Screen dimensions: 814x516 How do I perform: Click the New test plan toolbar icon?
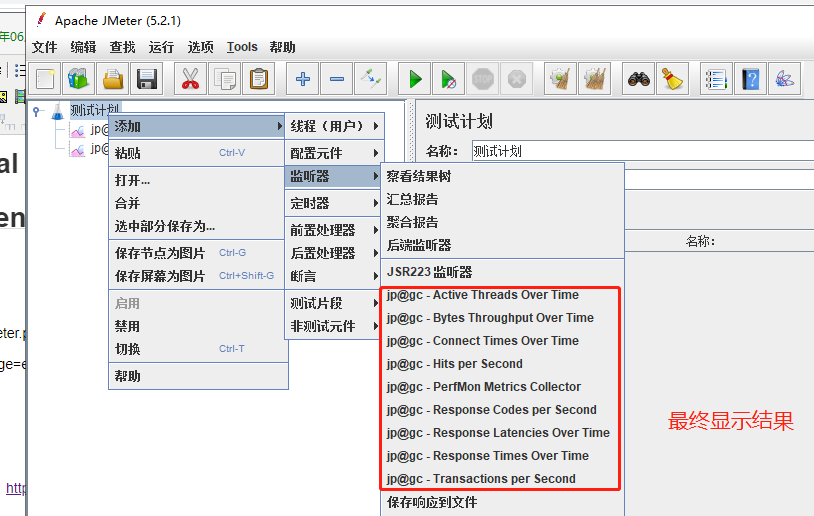point(45,79)
